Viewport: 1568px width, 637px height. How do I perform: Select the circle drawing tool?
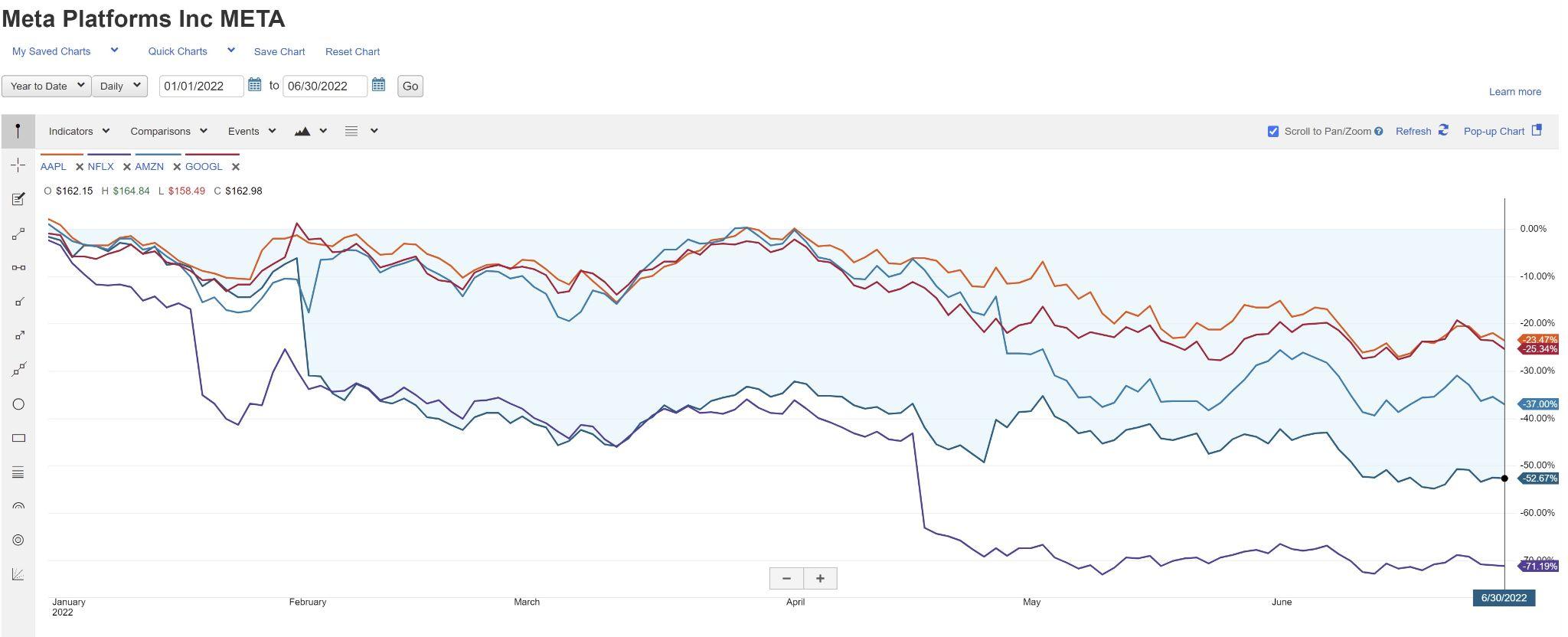(x=18, y=404)
